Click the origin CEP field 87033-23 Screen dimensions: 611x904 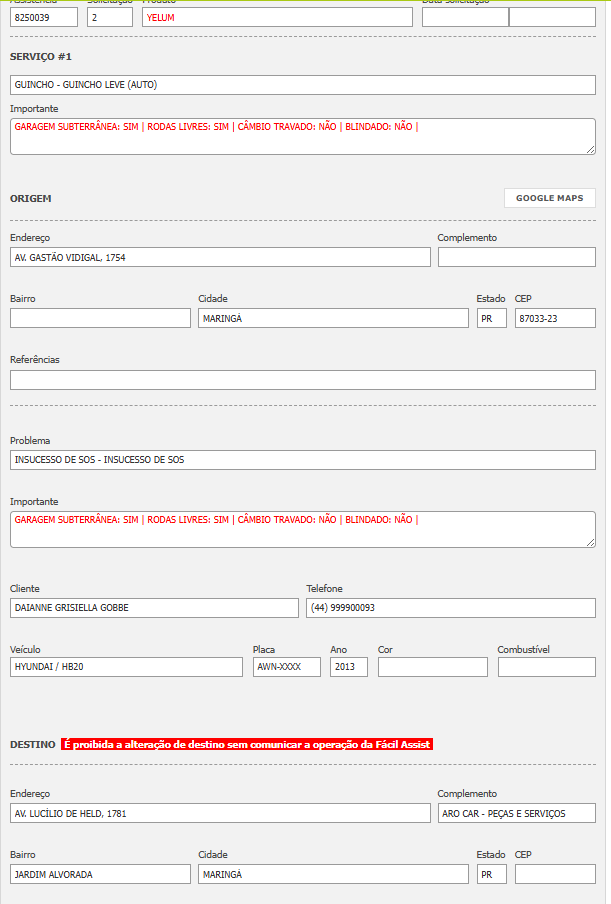pos(555,318)
